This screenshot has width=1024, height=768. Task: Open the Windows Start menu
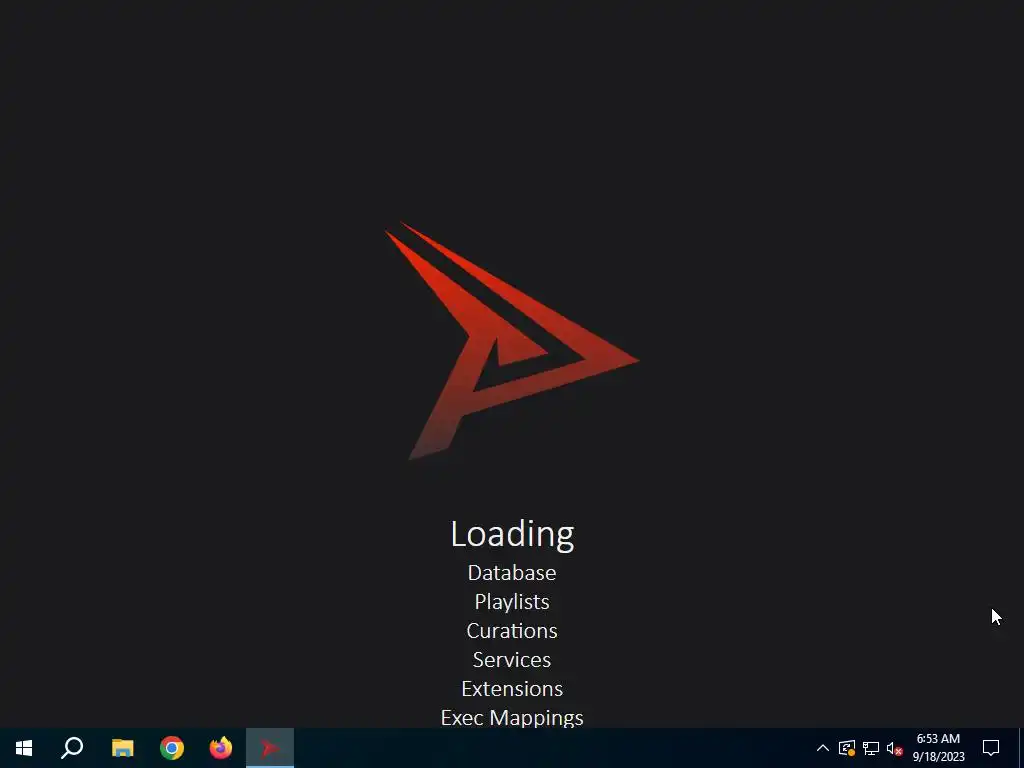24,748
